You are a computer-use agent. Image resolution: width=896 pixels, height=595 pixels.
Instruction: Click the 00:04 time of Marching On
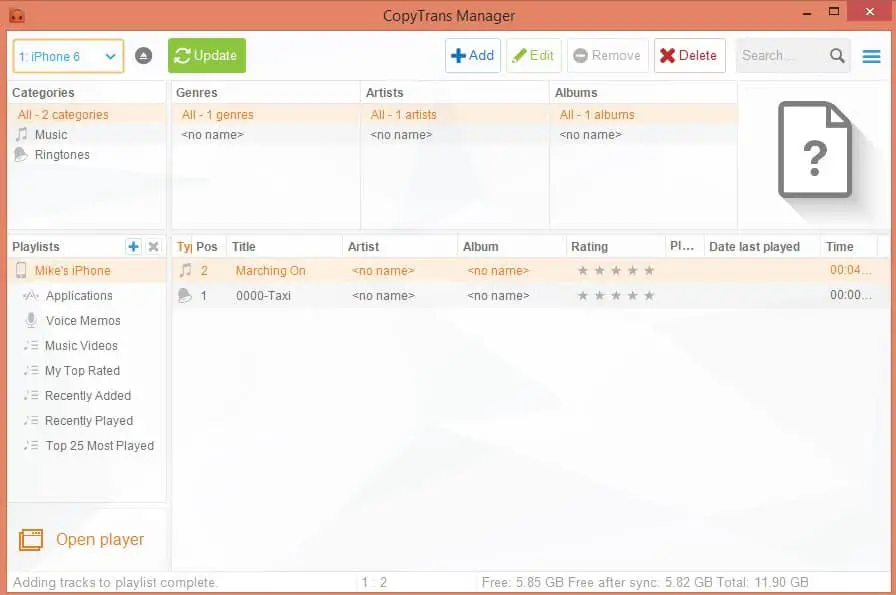click(x=851, y=270)
